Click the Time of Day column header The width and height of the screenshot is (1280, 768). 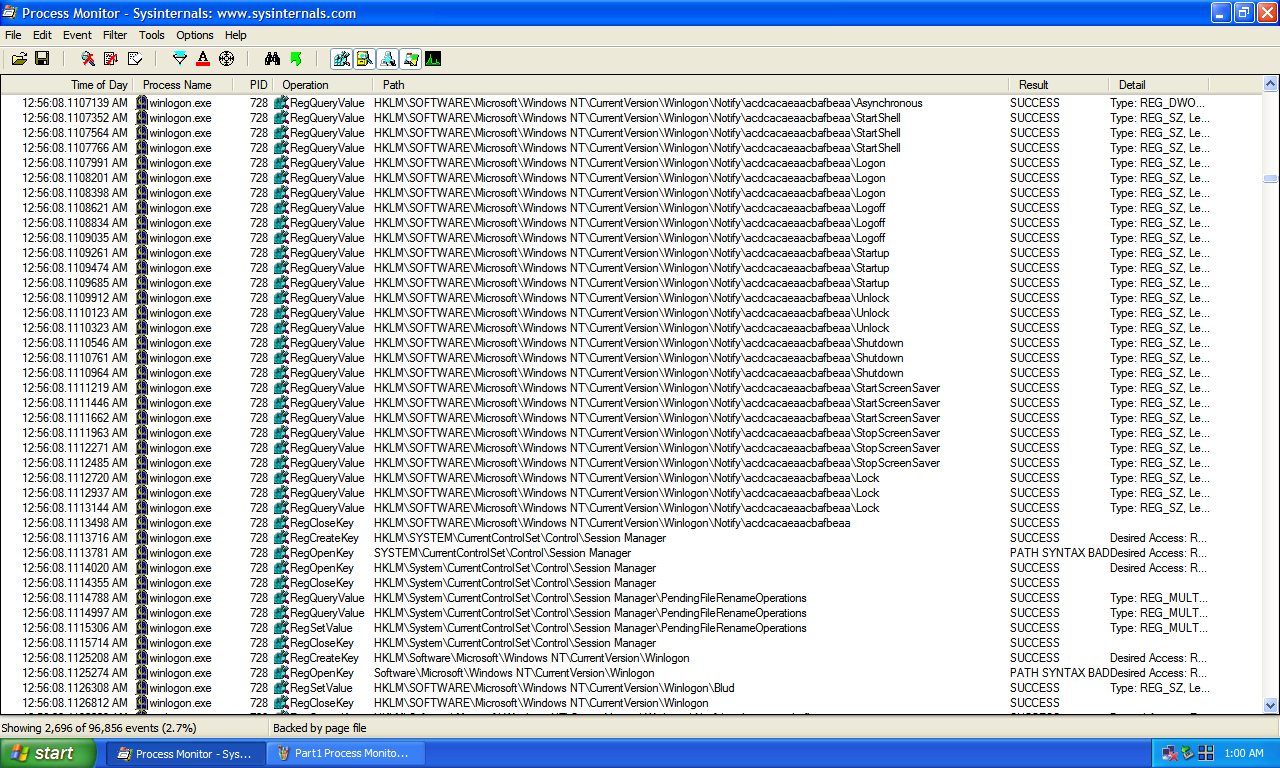(x=68, y=85)
